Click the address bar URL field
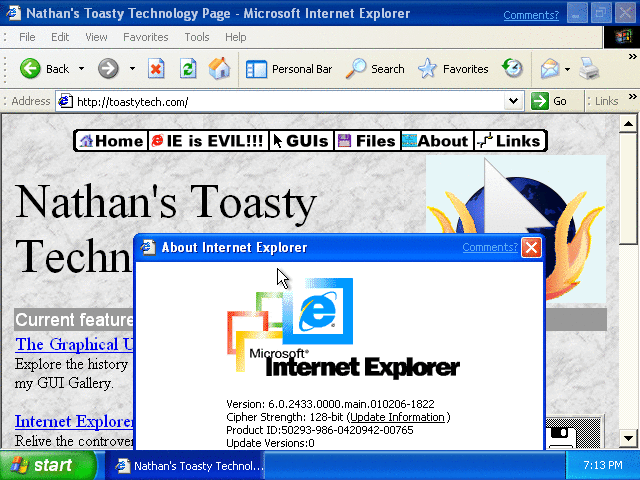Image resolution: width=640 pixels, height=480 pixels. click(290, 101)
